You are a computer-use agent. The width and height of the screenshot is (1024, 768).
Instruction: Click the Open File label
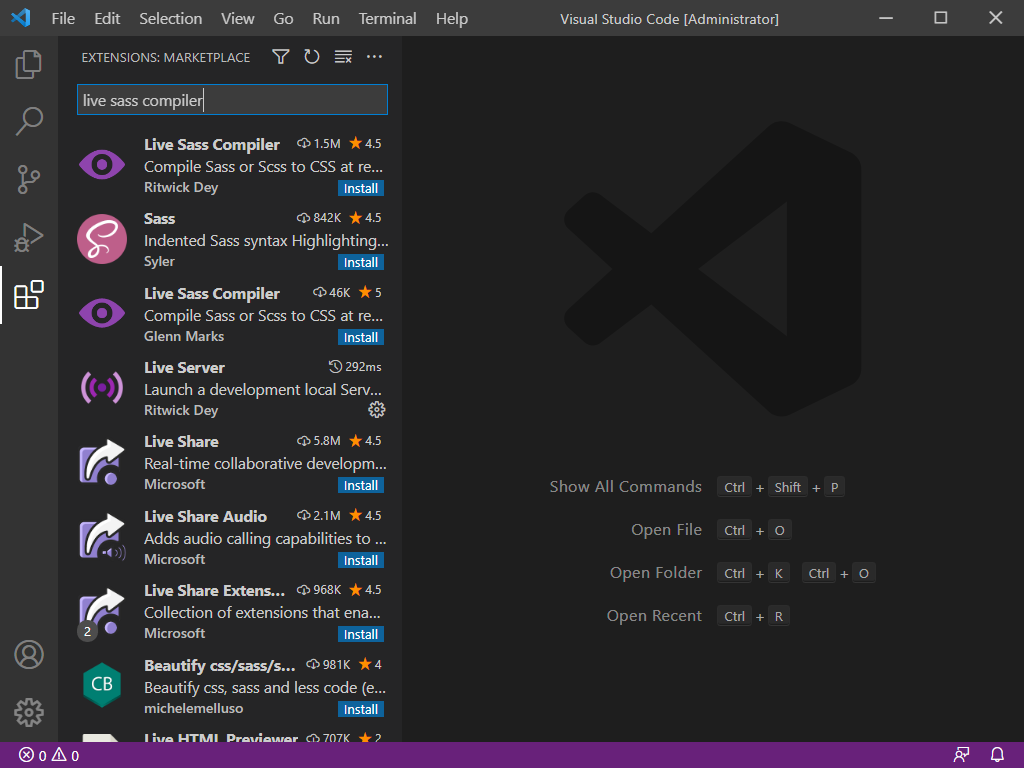click(666, 530)
